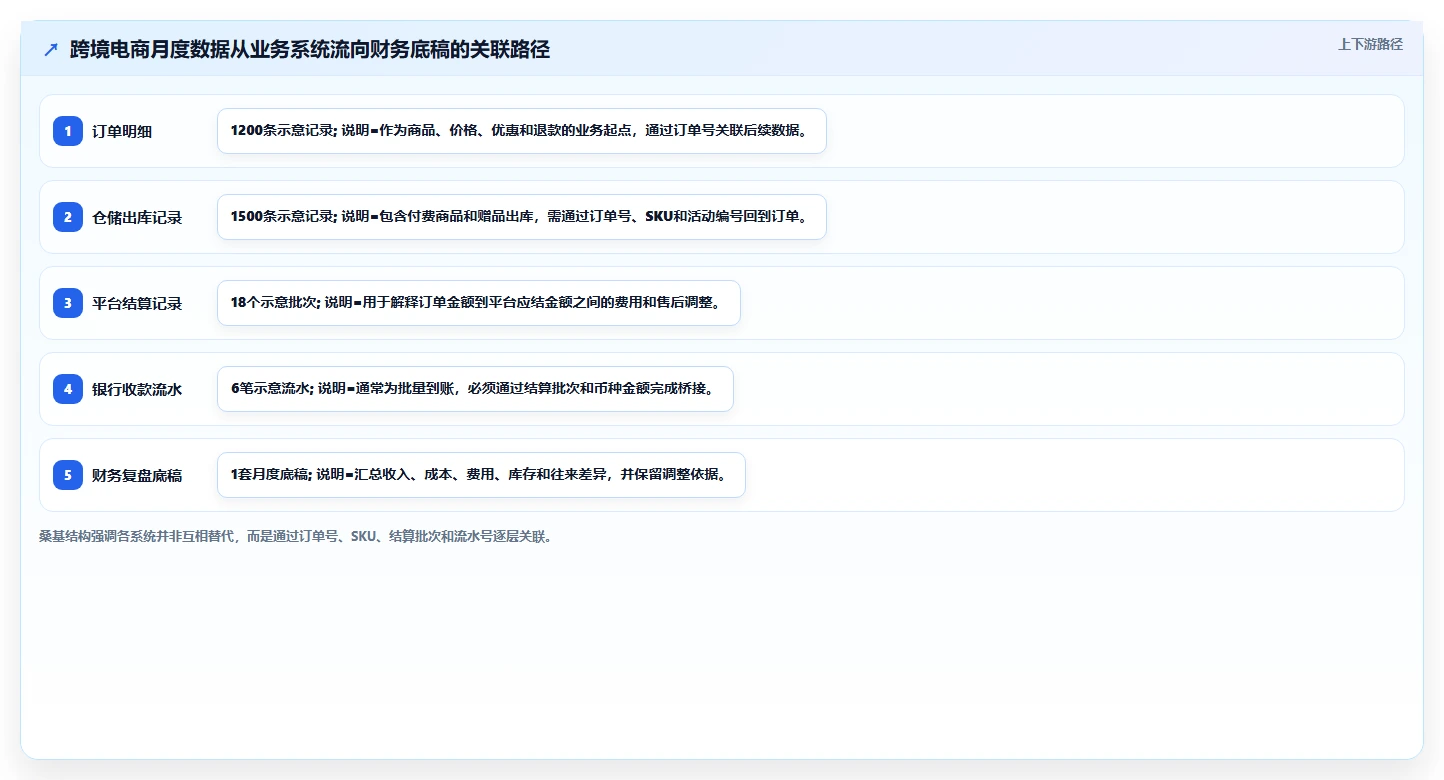Click the arrow icon beside the title
Screen dimensions: 1444x780
click(x=51, y=50)
